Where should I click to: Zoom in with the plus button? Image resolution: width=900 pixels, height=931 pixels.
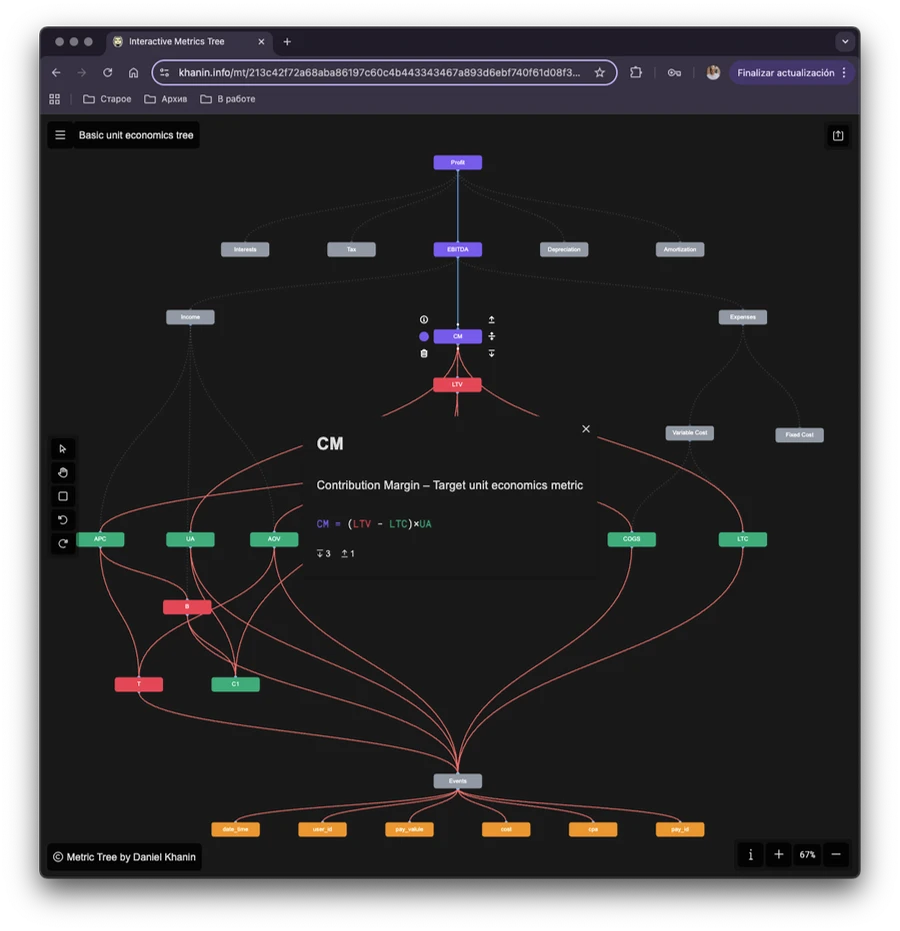pyautogui.click(x=779, y=854)
